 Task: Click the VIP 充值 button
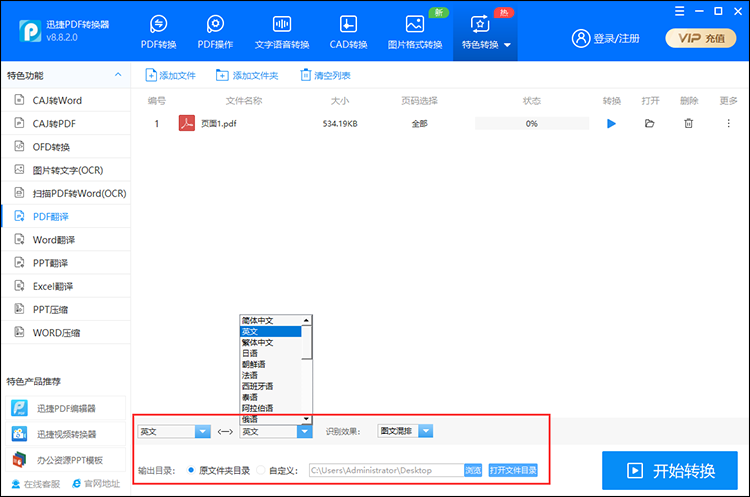701,38
